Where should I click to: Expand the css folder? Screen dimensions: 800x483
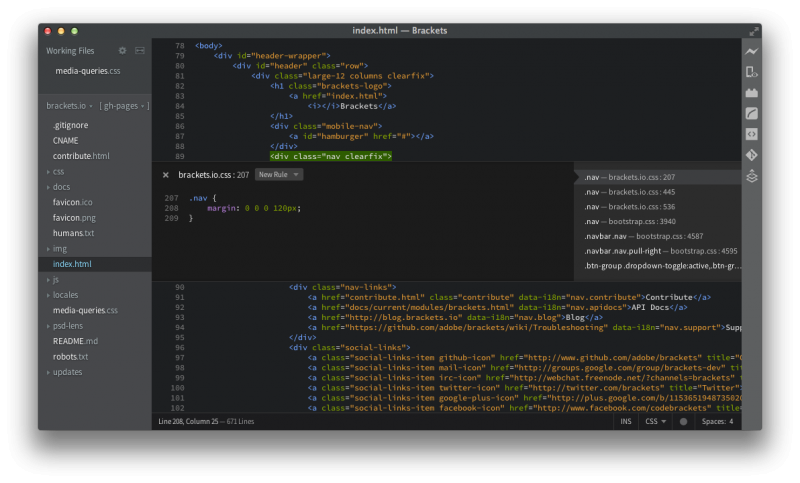pos(55,171)
